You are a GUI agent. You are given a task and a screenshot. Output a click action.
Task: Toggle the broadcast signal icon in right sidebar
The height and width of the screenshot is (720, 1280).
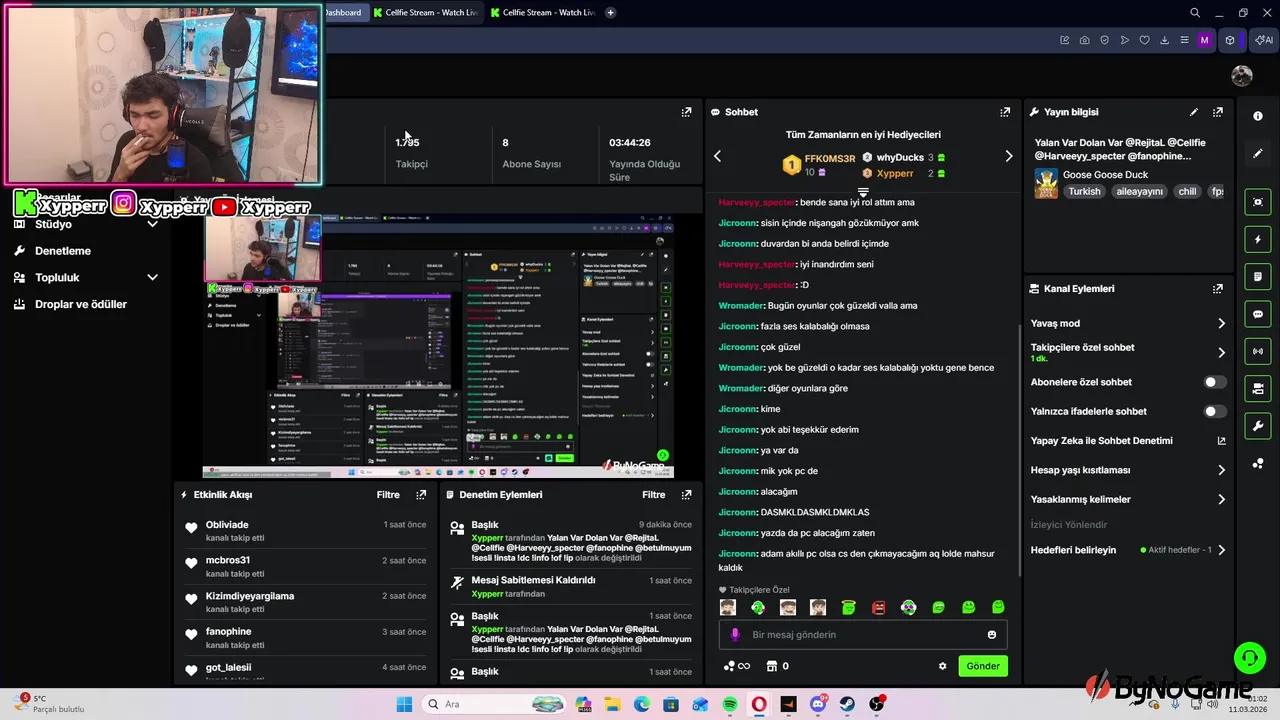(x=1258, y=351)
